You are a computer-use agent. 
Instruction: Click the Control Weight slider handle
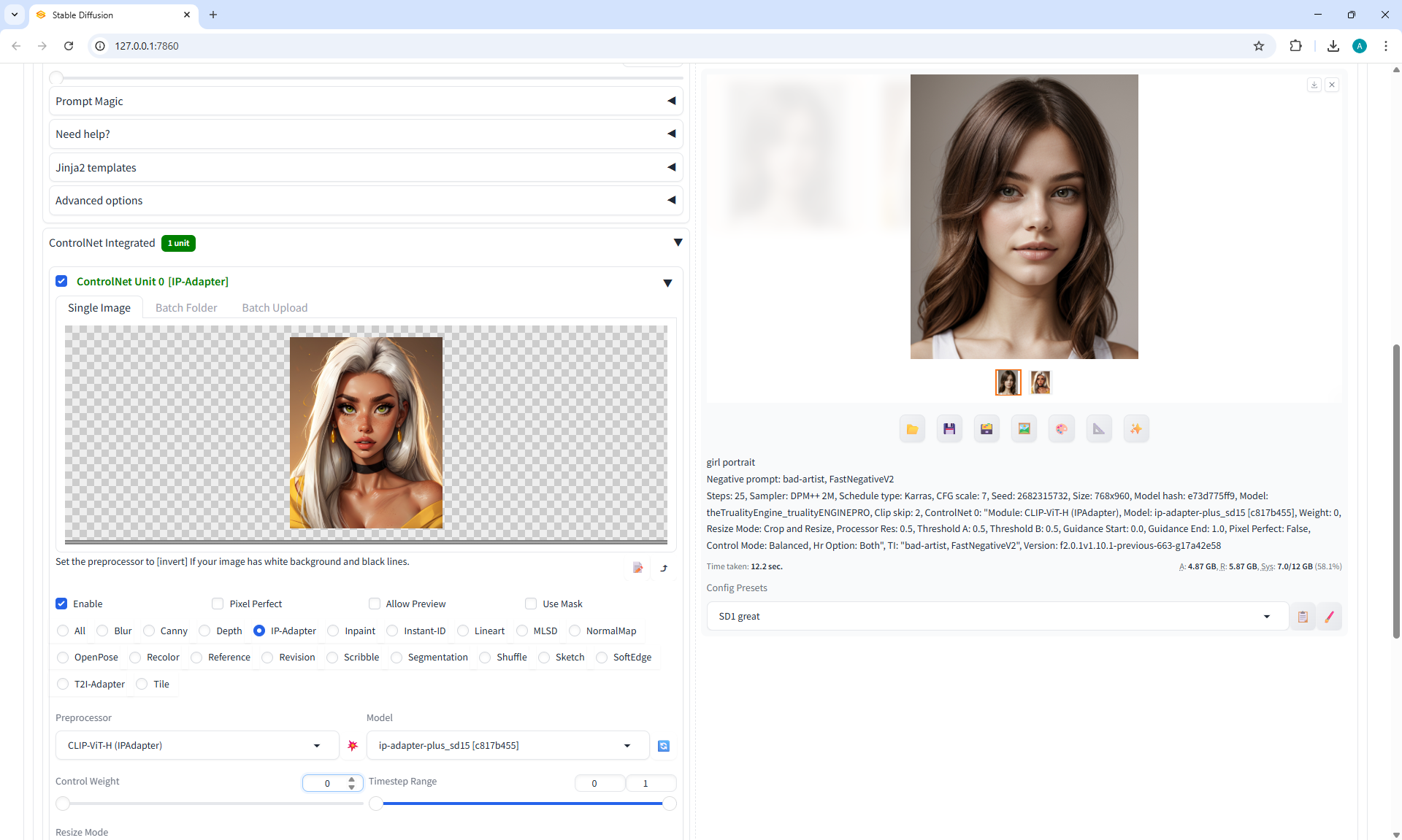pos(64,804)
